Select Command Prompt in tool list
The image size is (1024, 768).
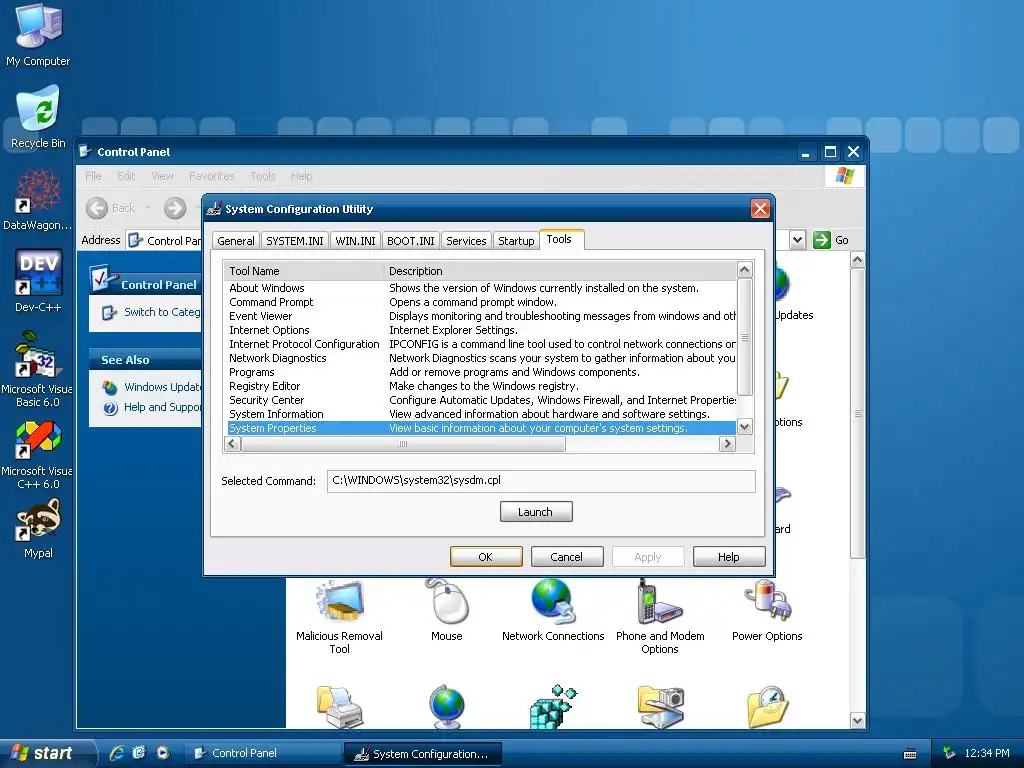pyautogui.click(x=482, y=302)
